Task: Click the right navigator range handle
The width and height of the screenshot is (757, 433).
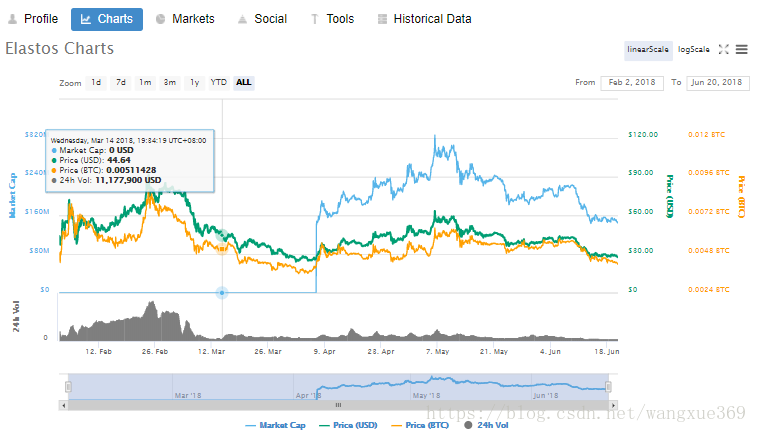Action: point(608,387)
